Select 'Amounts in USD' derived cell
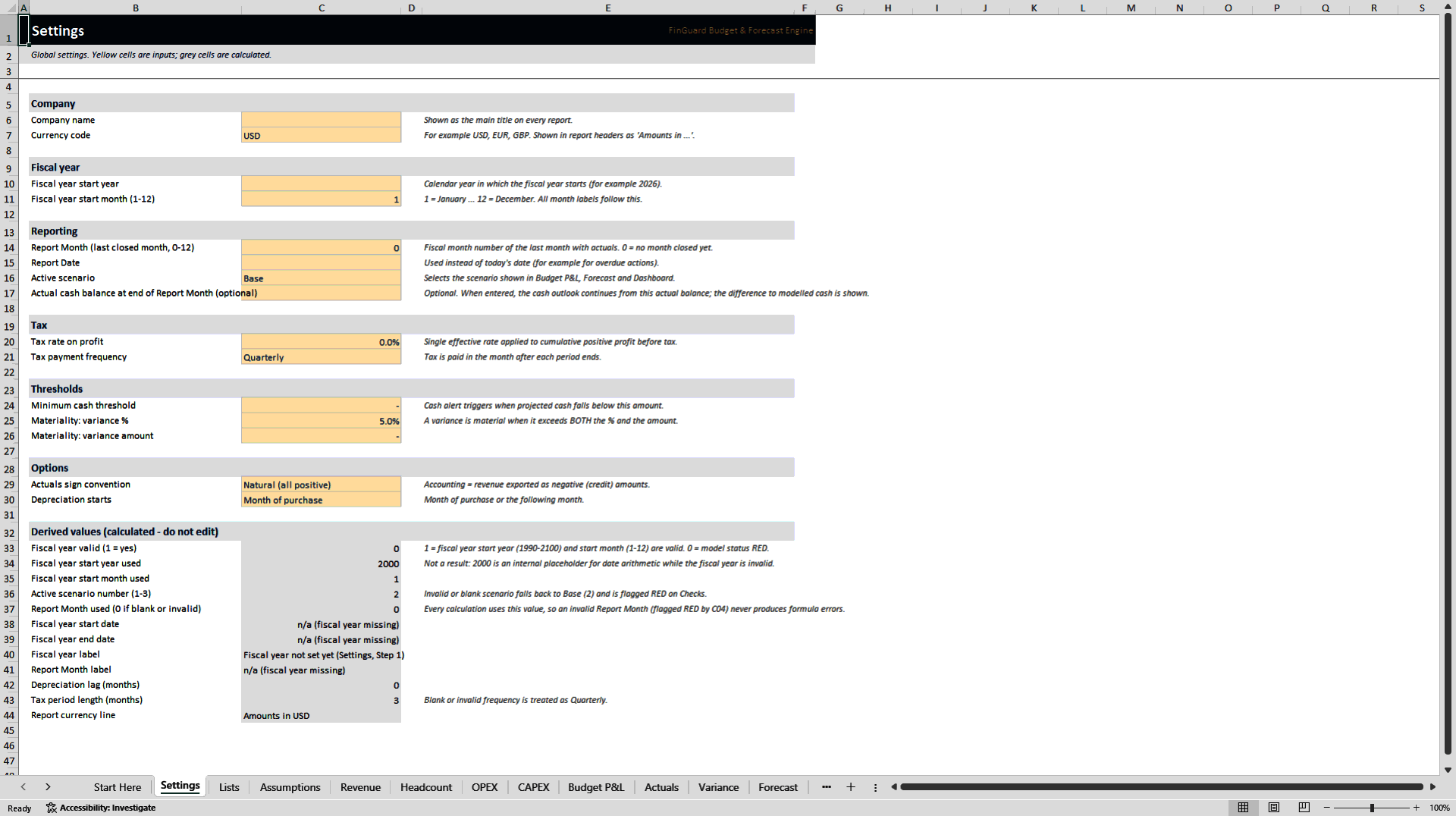Screen dimensions: 1456x816 point(321,715)
